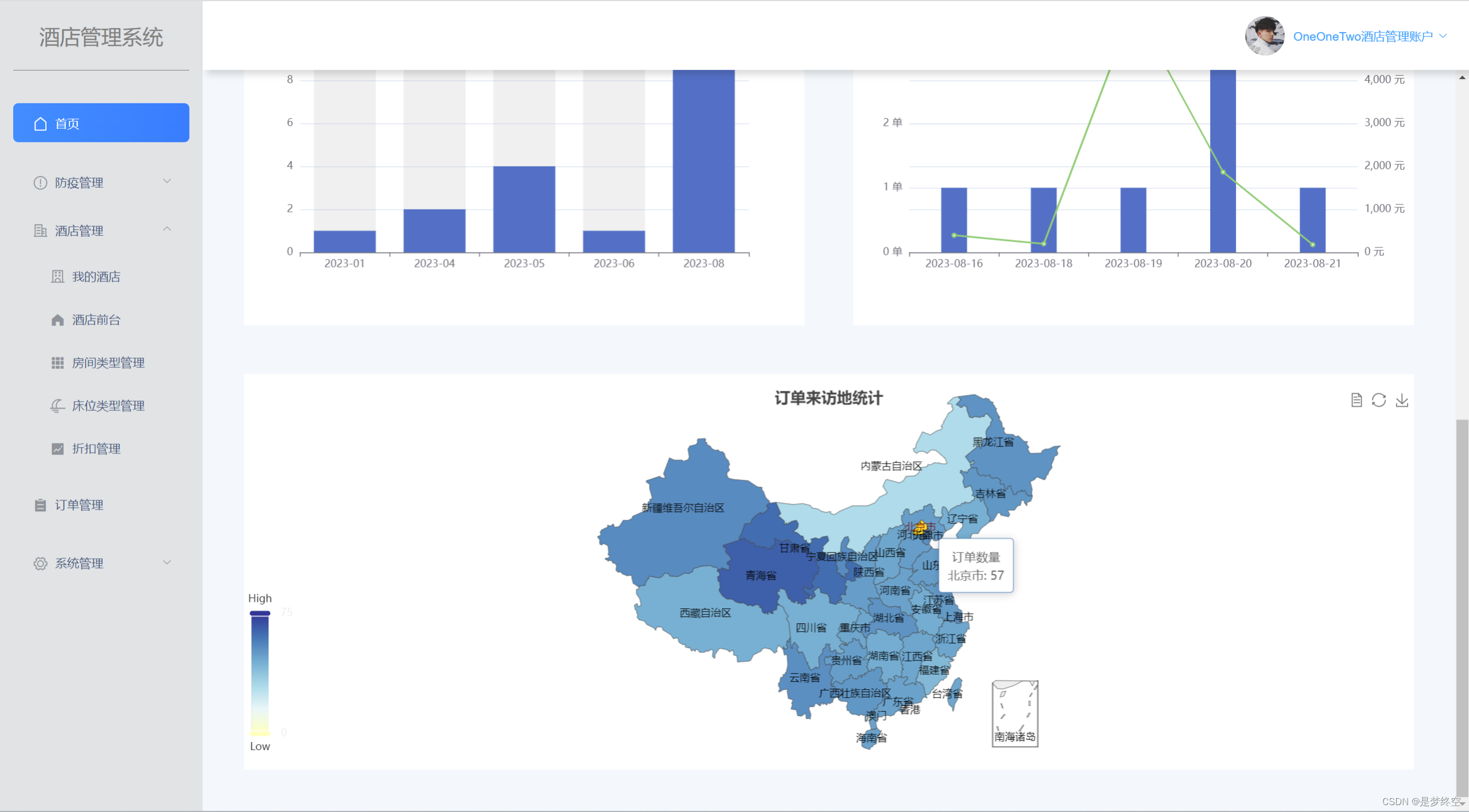Expand the 防疫管理 submenu chevron

click(167, 181)
